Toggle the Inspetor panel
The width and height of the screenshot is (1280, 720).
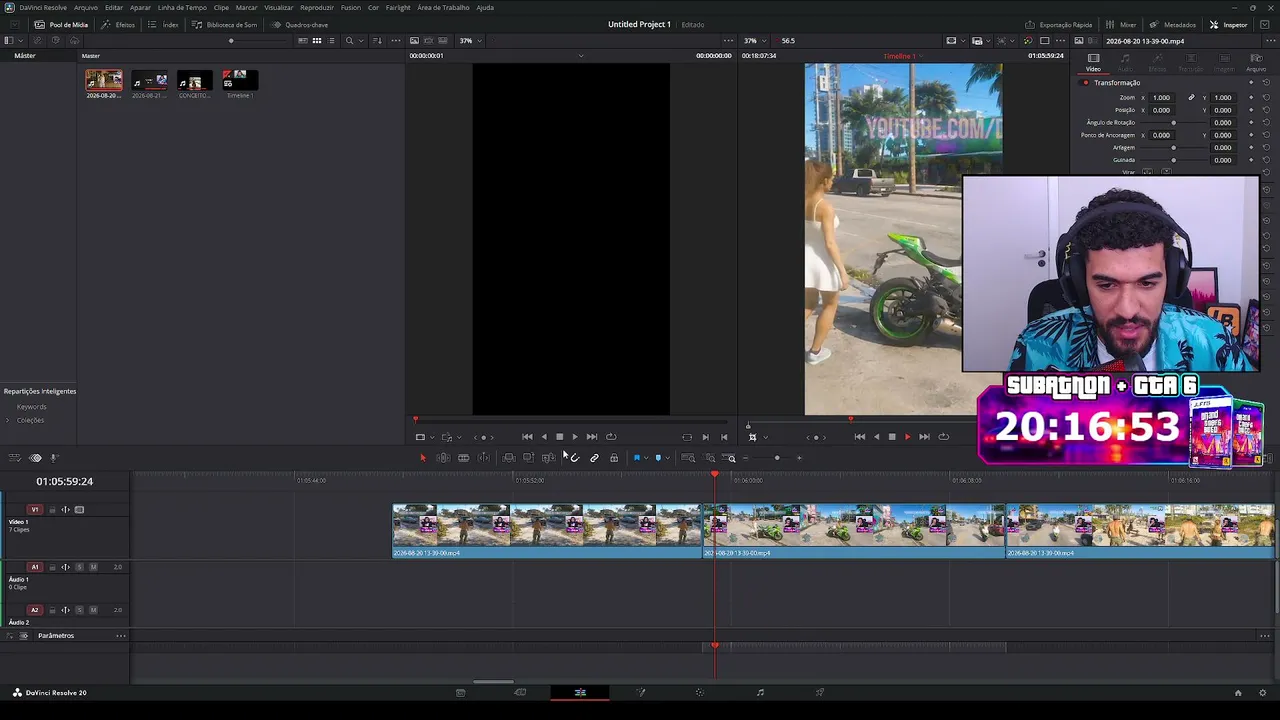pyautogui.click(x=1229, y=24)
